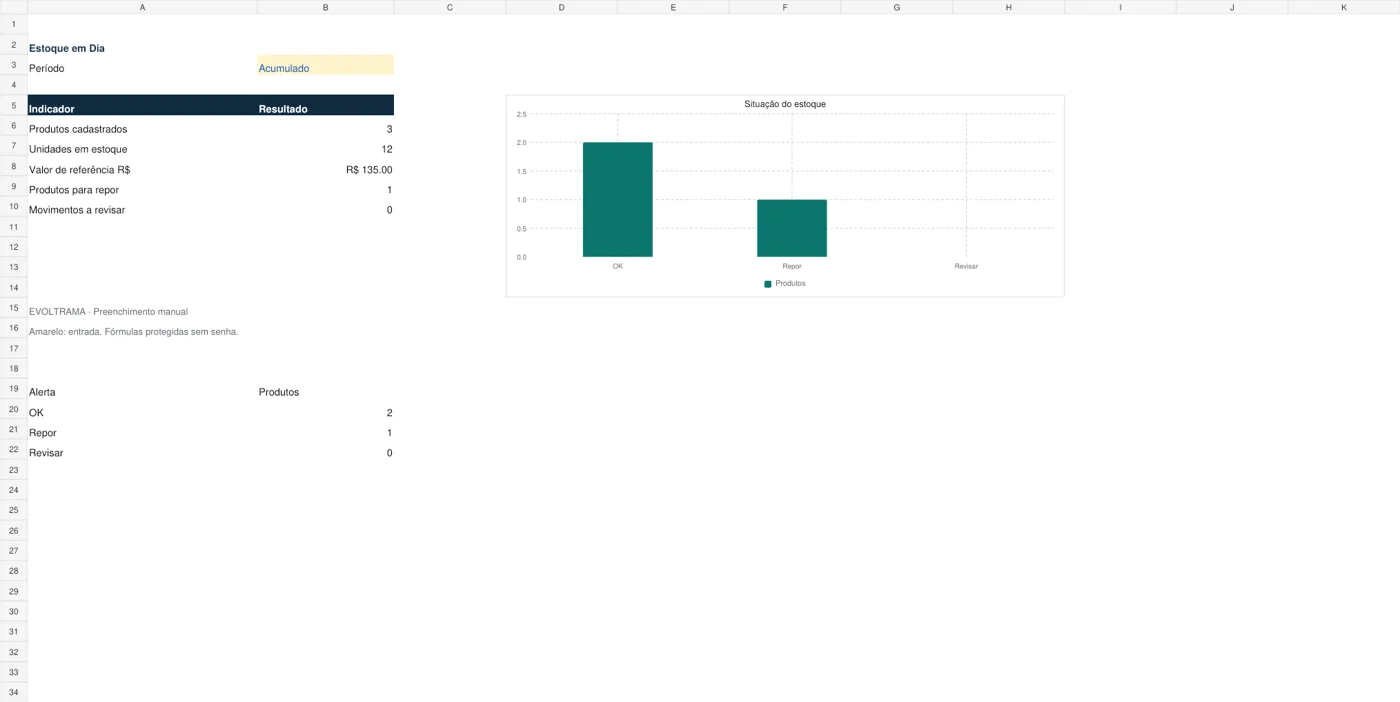Select column K header
Screen dimensions: 1400x702
[x=1344, y=7]
